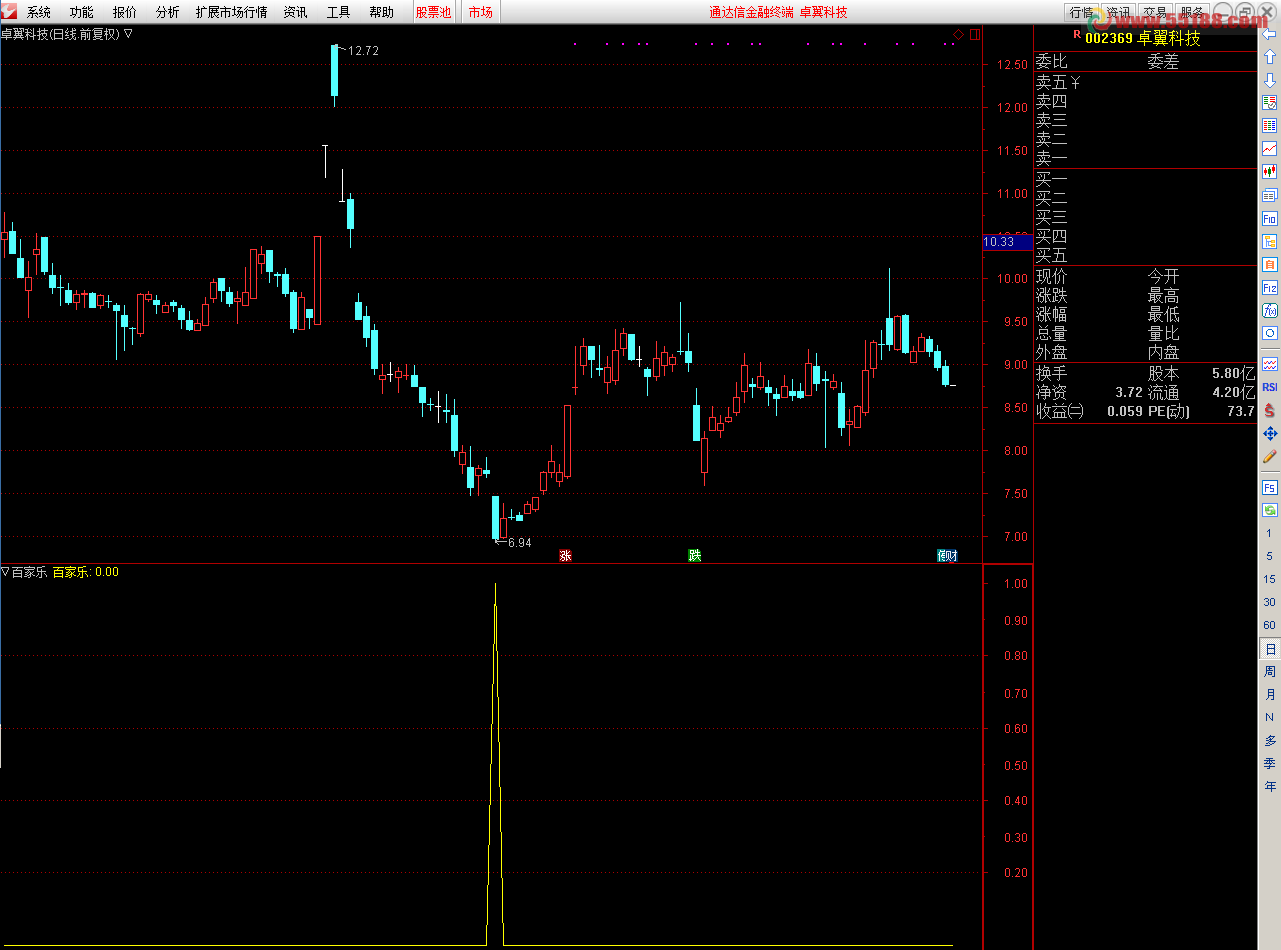Click the 12.72 high price annotation
This screenshot has height=950, width=1281.
point(363,50)
